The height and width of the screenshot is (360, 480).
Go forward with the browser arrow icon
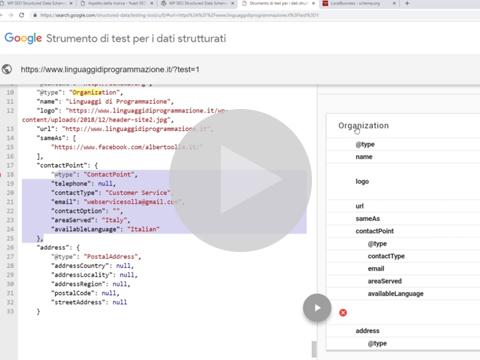[10, 15]
